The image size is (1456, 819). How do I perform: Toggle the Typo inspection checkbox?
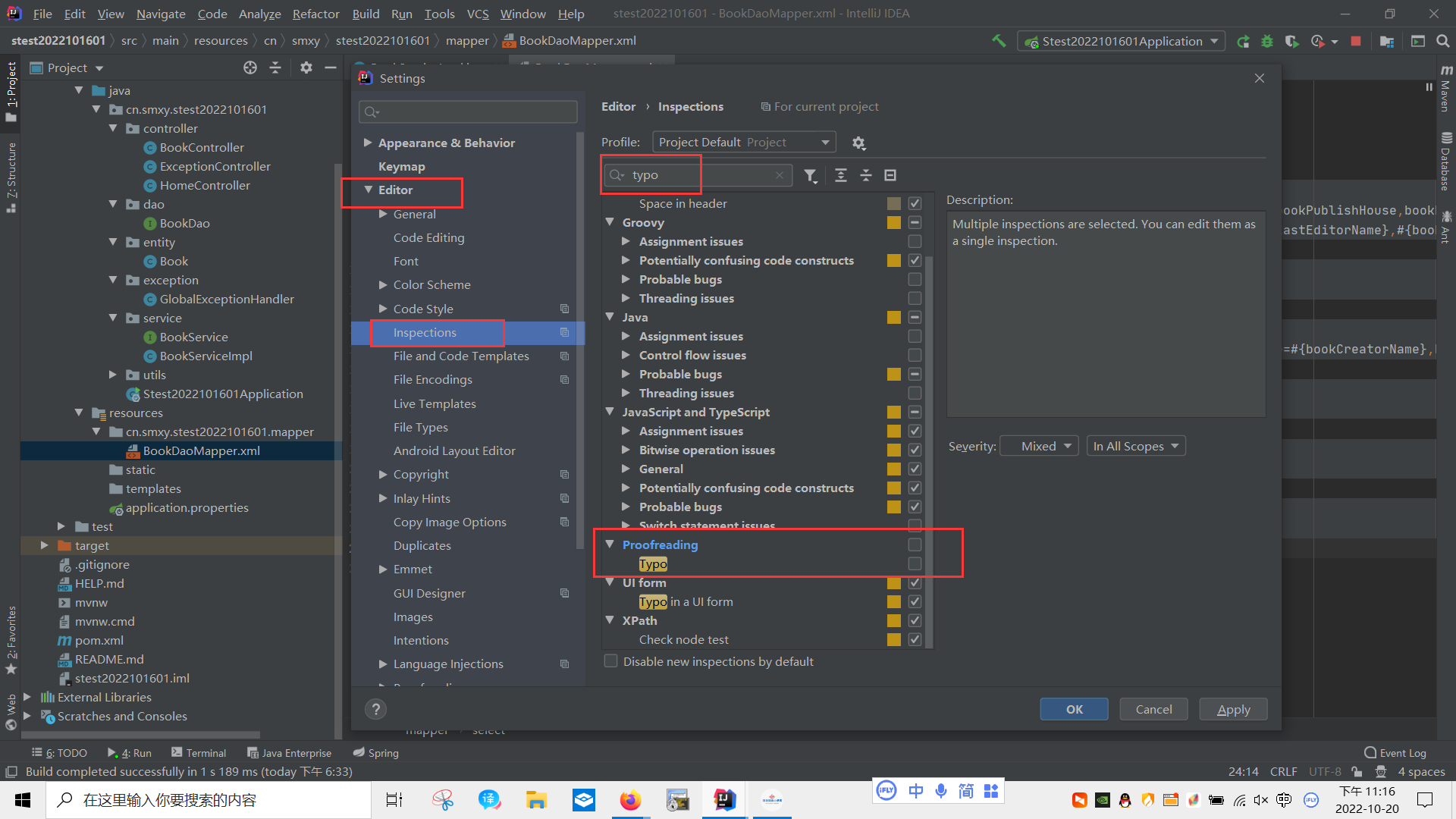click(915, 563)
